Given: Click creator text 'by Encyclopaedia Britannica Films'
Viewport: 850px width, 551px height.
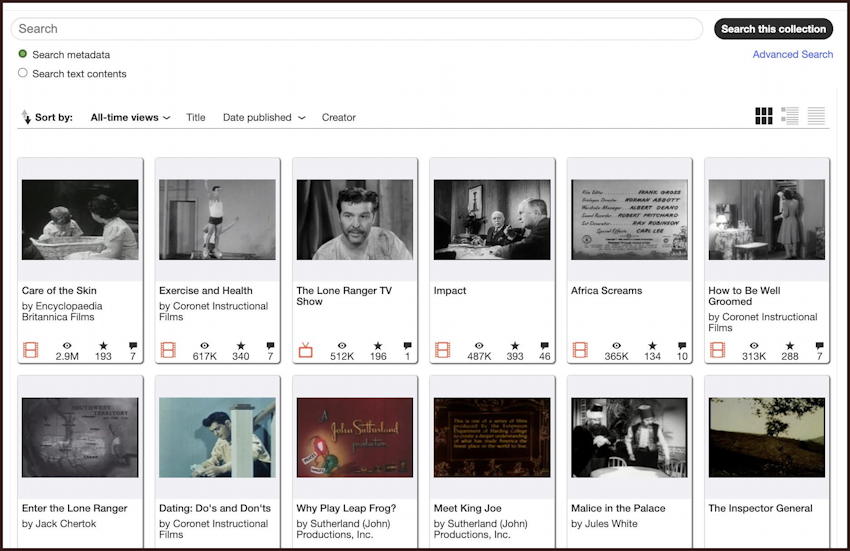Looking at the screenshot, I should (x=62, y=311).
